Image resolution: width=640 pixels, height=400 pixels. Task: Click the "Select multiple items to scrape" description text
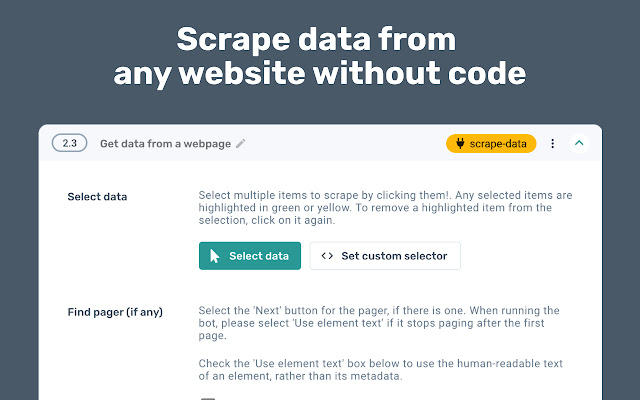[385, 208]
